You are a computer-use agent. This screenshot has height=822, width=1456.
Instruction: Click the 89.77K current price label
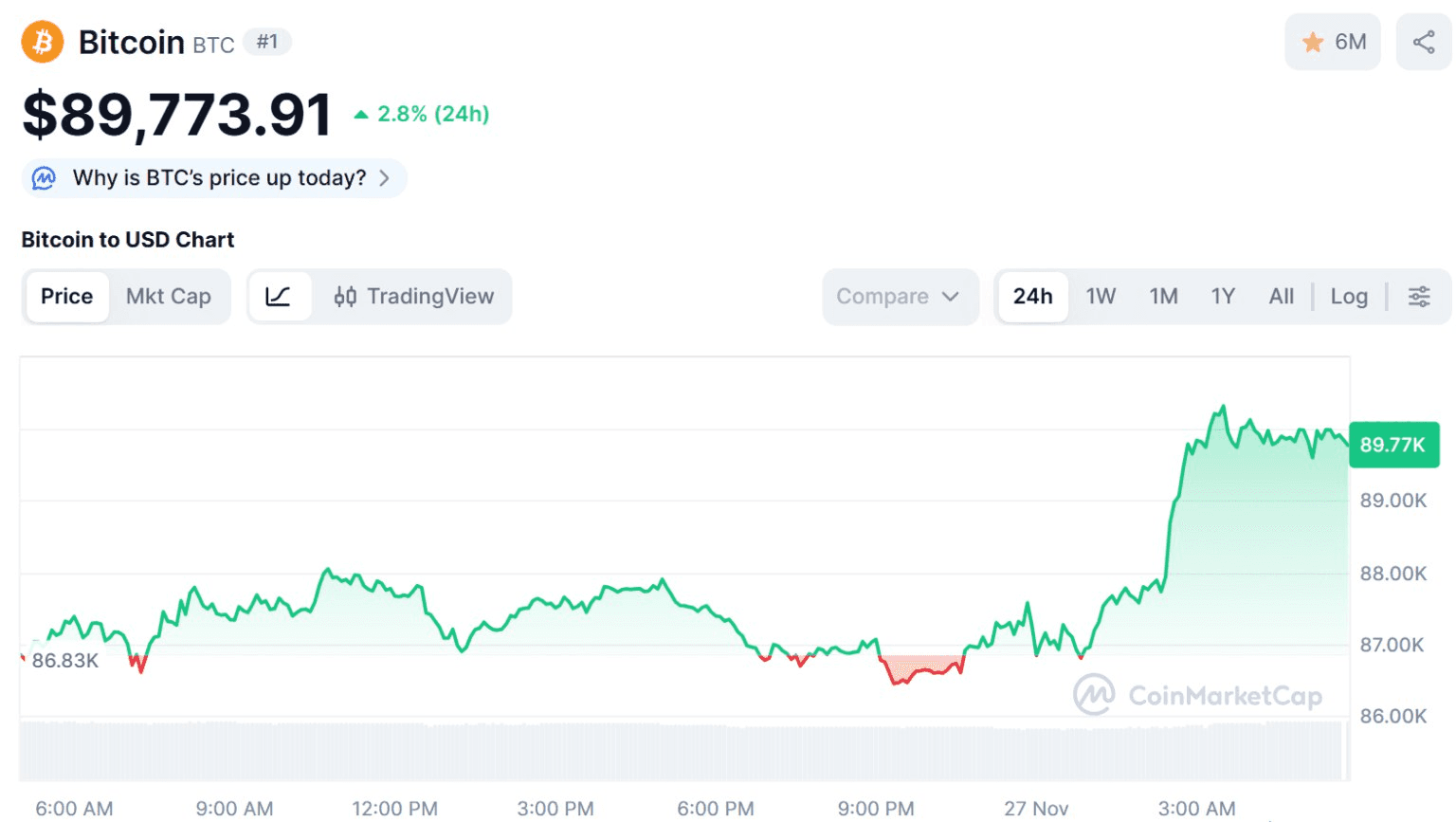click(1392, 445)
